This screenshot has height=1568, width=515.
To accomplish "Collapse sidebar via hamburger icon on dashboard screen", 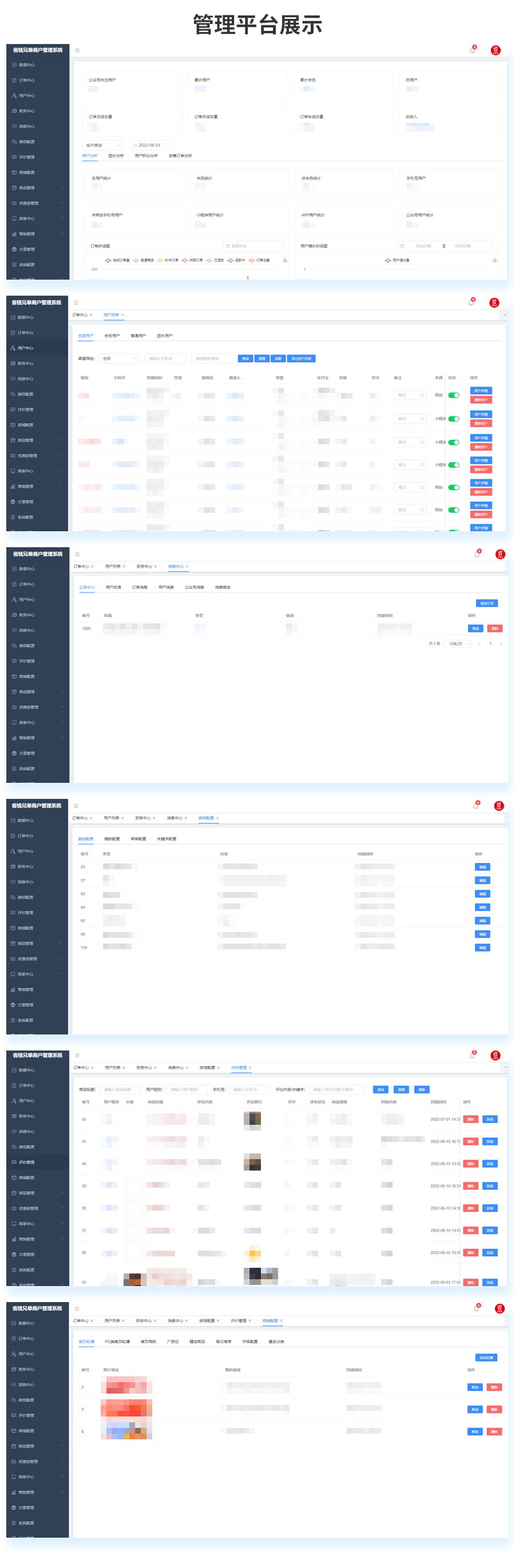I will [77, 50].
